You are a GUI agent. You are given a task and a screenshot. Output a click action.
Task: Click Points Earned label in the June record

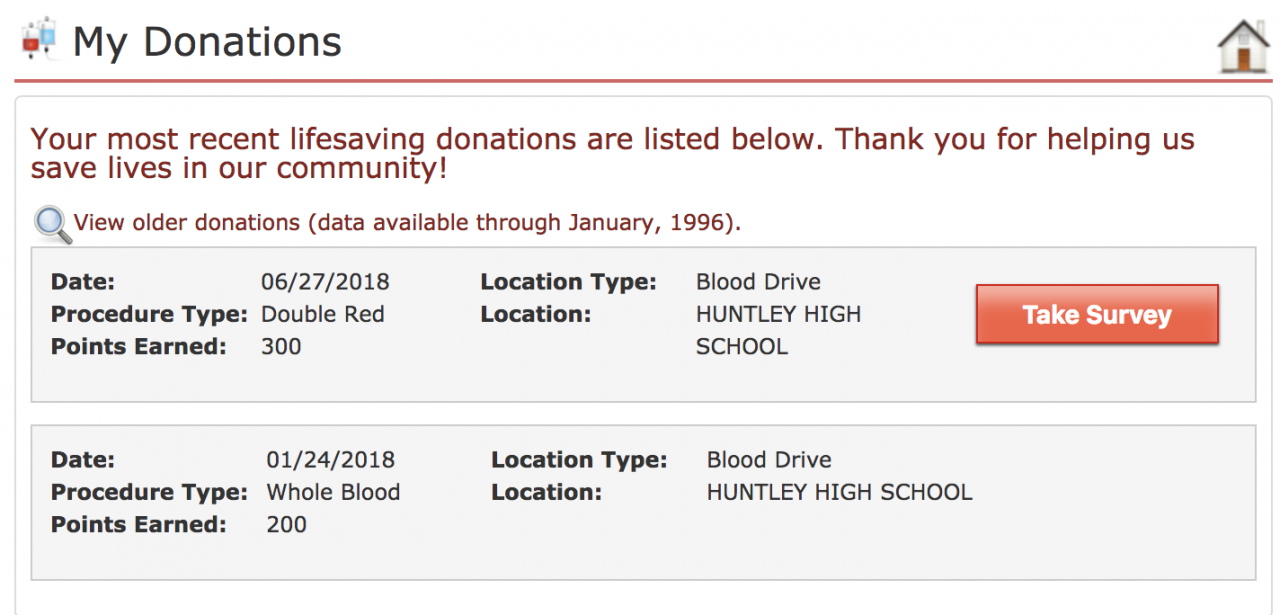pyautogui.click(x=138, y=346)
